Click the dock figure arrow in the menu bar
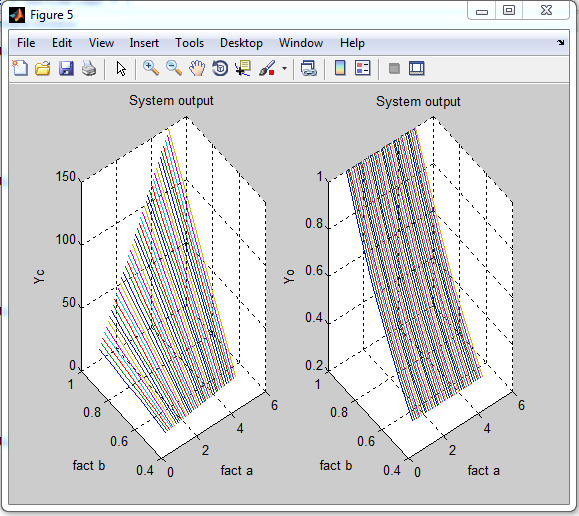Viewport: 579px width, 516px height. click(x=561, y=42)
